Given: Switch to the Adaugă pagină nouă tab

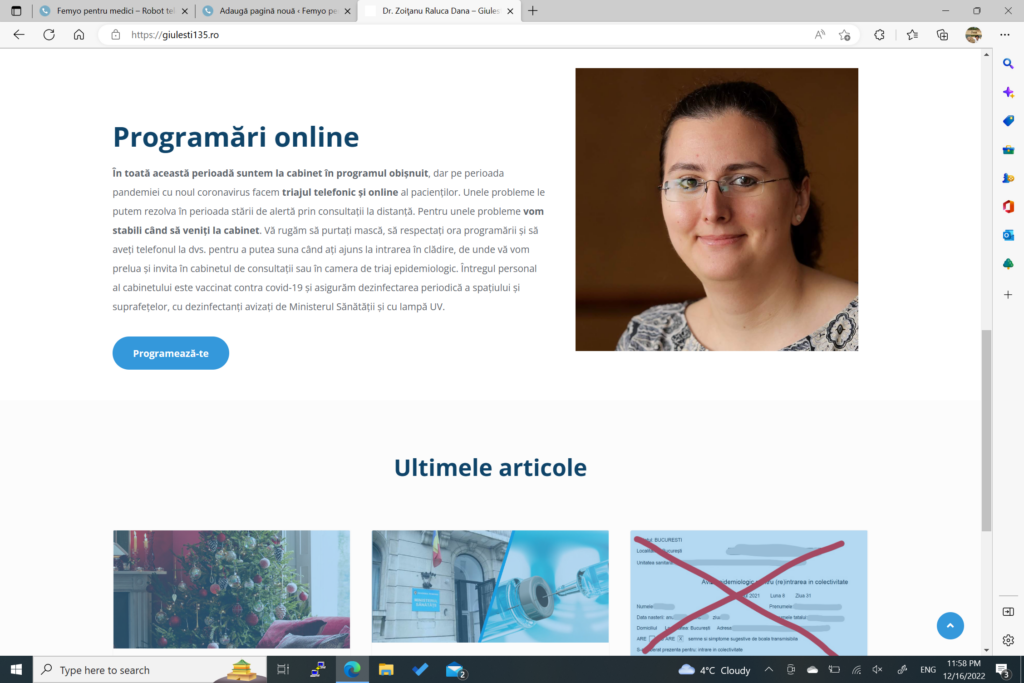Looking at the screenshot, I should [276, 11].
